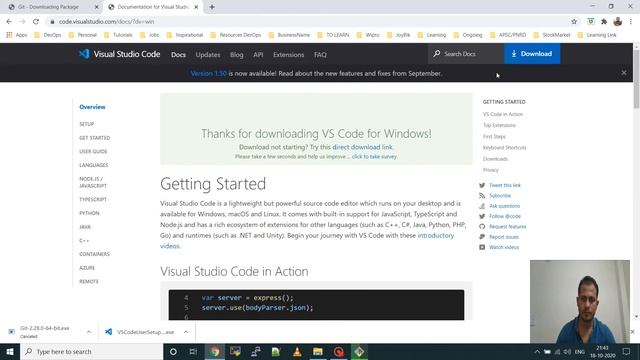Image resolution: width=640 pixels, height=360 pixels.
Task: Close the downloads bar
Action: 632,332
